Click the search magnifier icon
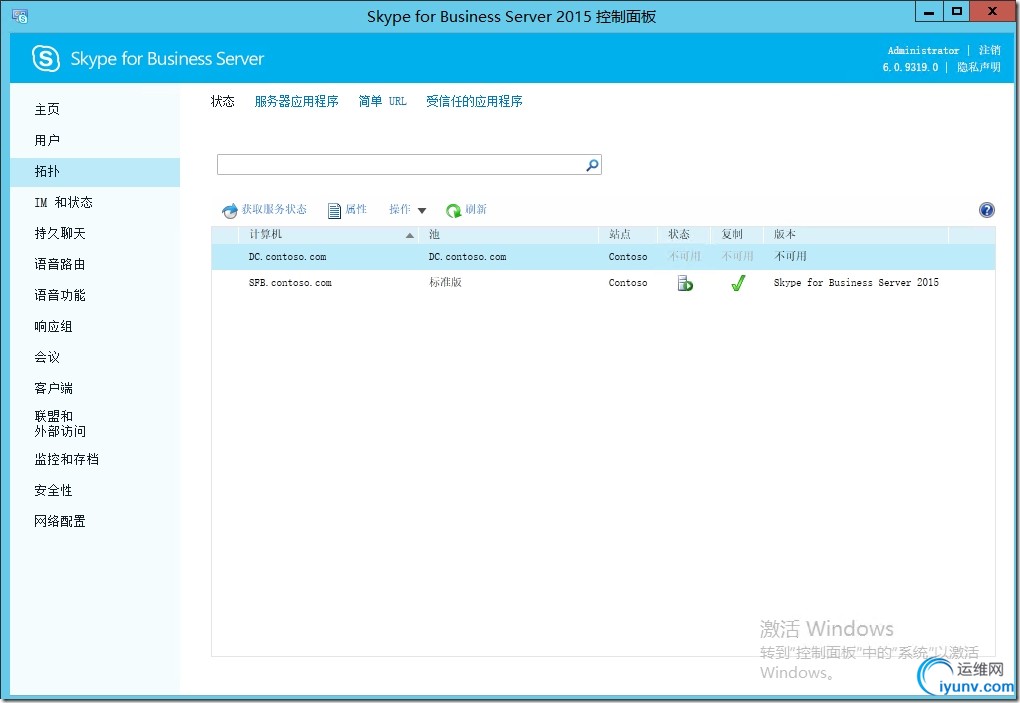The image size is (1020, 703). tap(592, 165)
